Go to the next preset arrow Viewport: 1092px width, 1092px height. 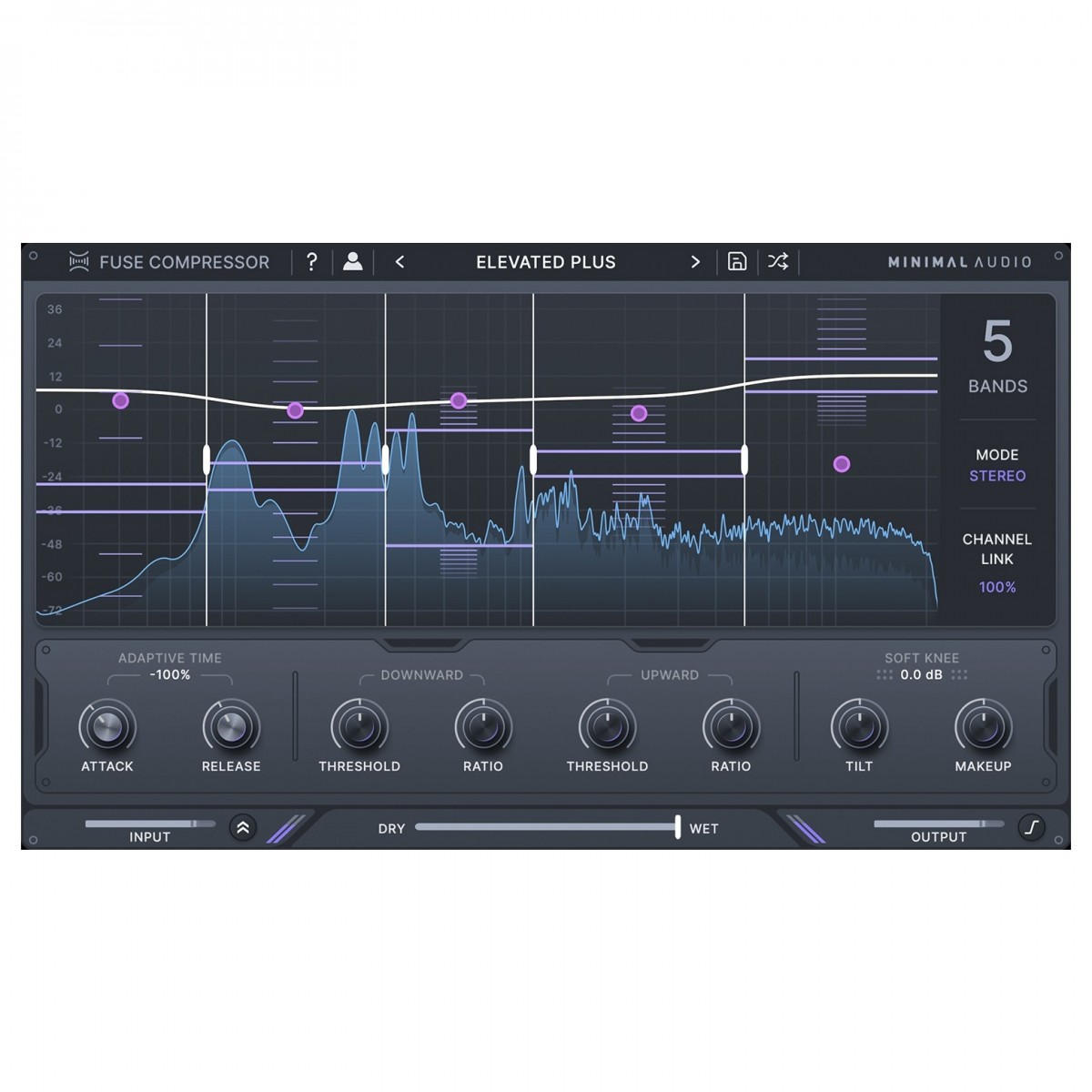tap(695, 262)
